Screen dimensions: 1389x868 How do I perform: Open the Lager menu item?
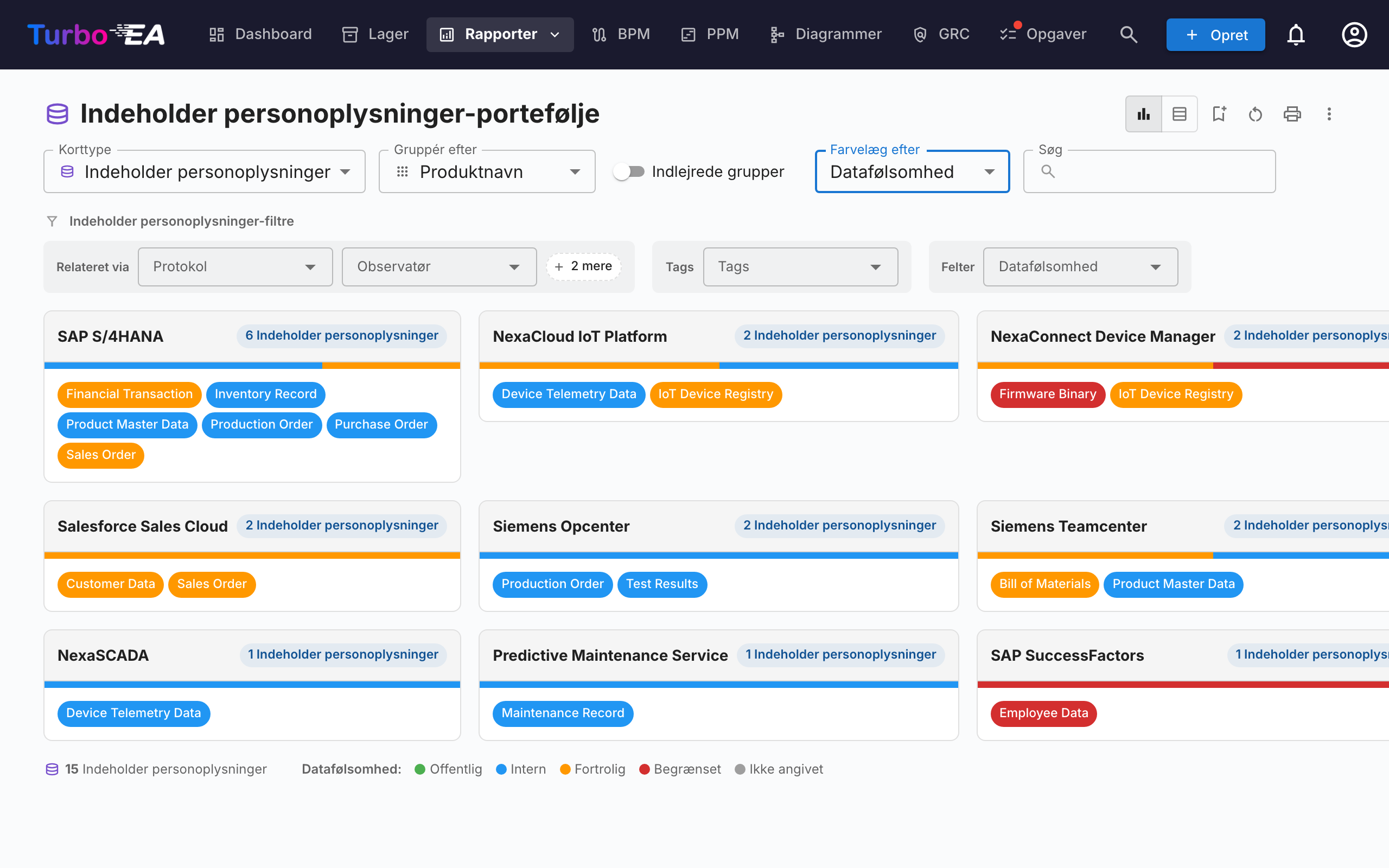point(375,34)
